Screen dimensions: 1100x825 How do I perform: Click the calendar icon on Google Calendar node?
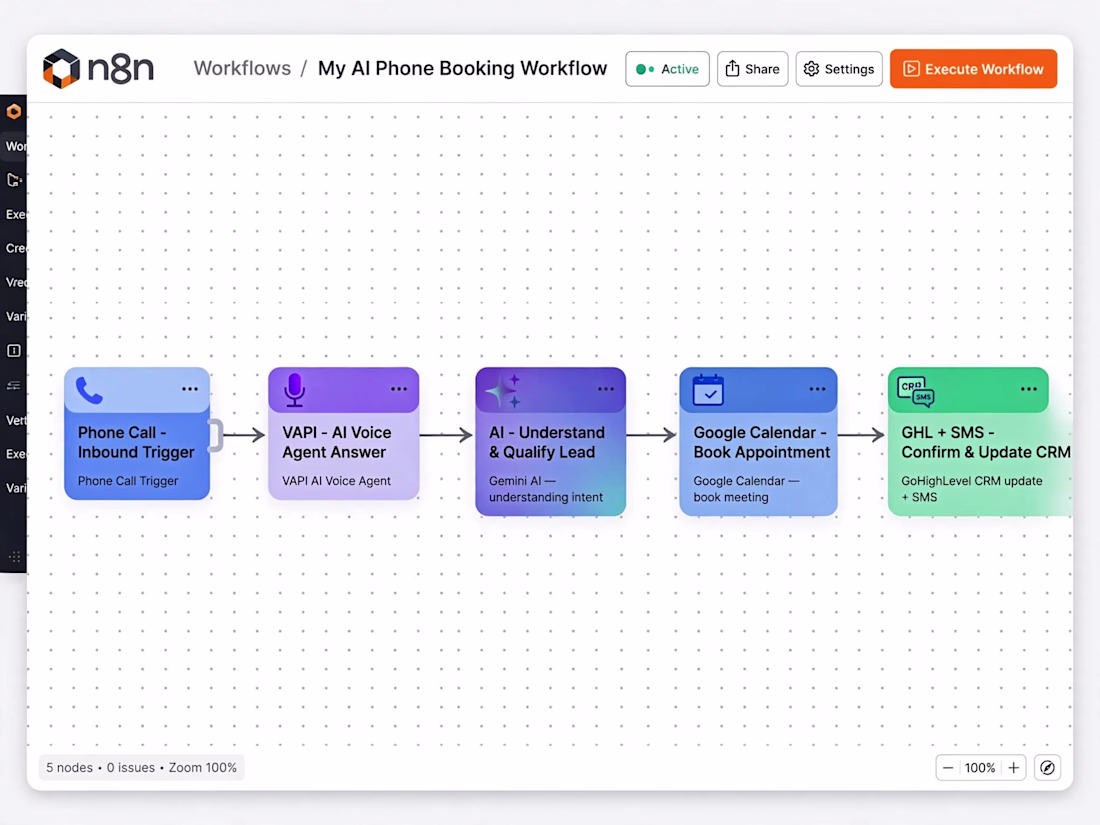[x=708, y=390]
